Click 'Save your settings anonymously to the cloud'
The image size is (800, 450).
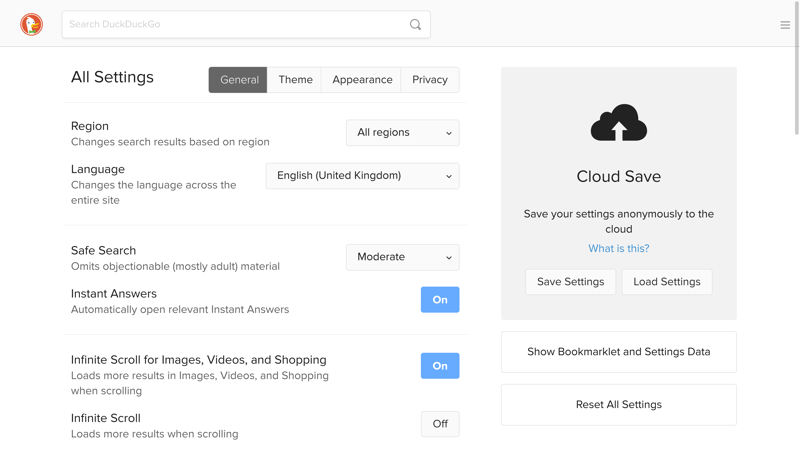(x=618, y=221)
